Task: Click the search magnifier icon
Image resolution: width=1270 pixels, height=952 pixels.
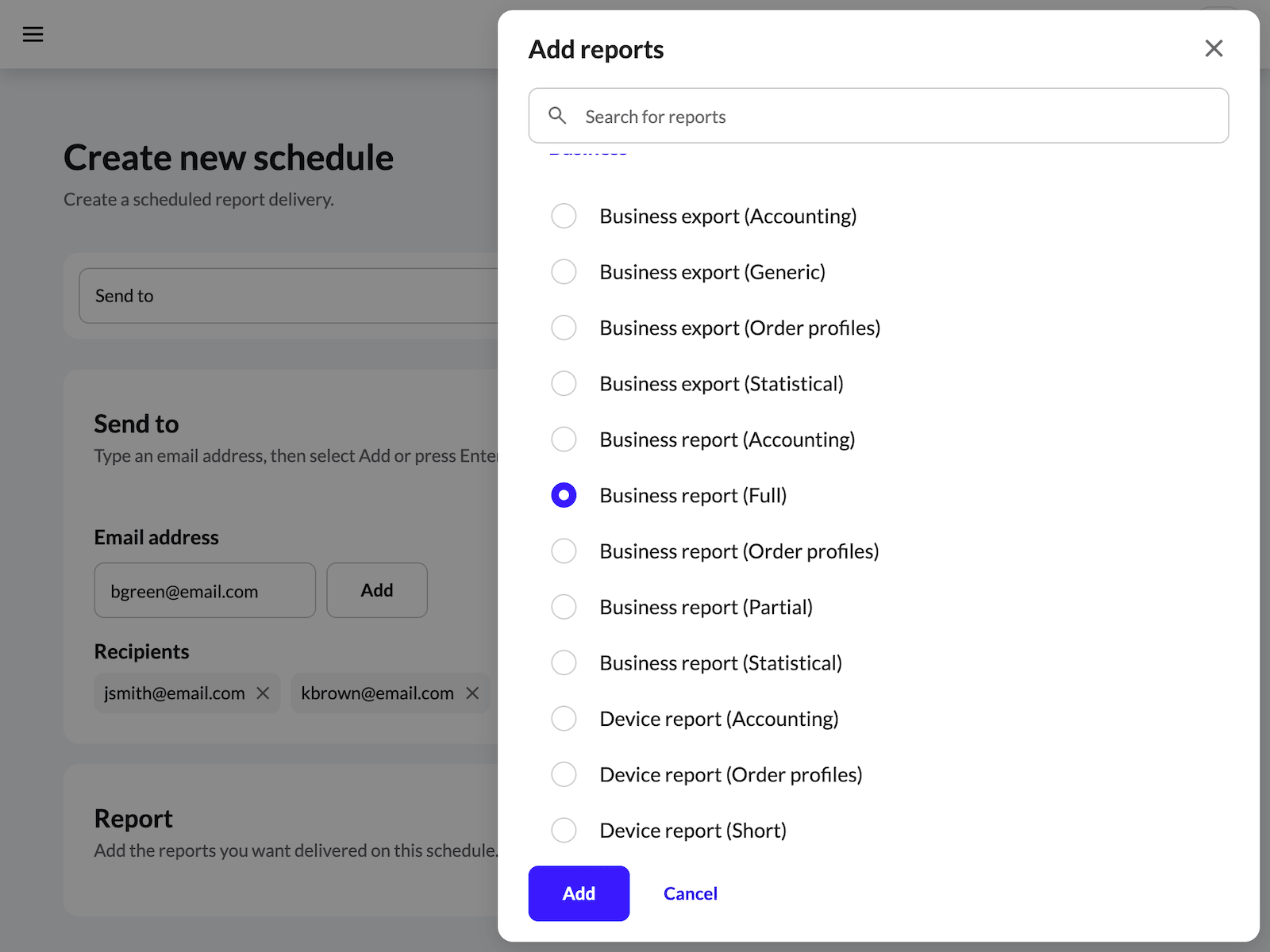Action: 558,116
